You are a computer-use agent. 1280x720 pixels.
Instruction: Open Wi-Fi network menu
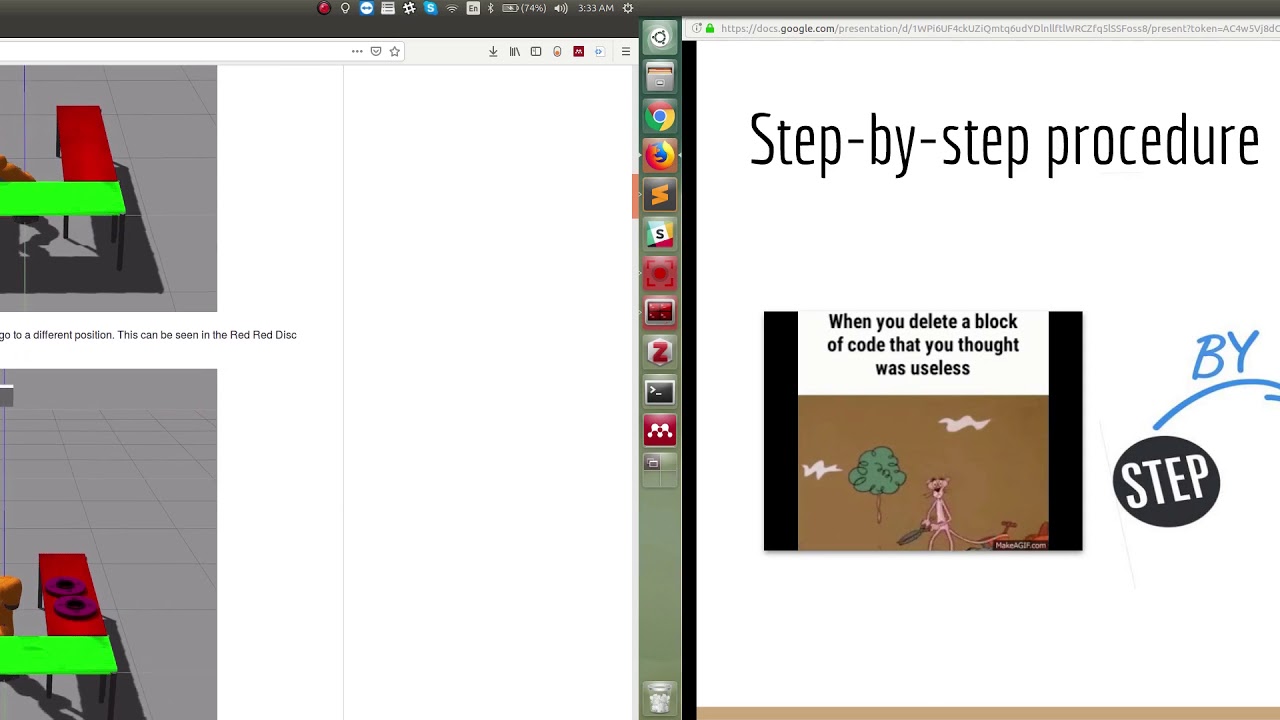[x=452, y=8]
